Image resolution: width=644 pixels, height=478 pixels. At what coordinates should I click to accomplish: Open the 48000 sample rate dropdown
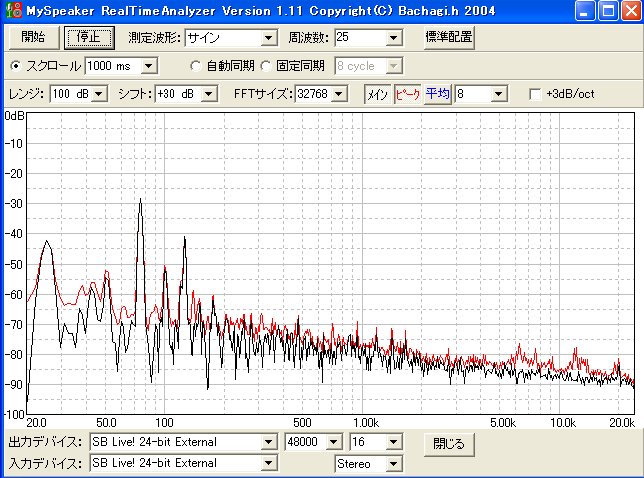(x=334, y=442)
